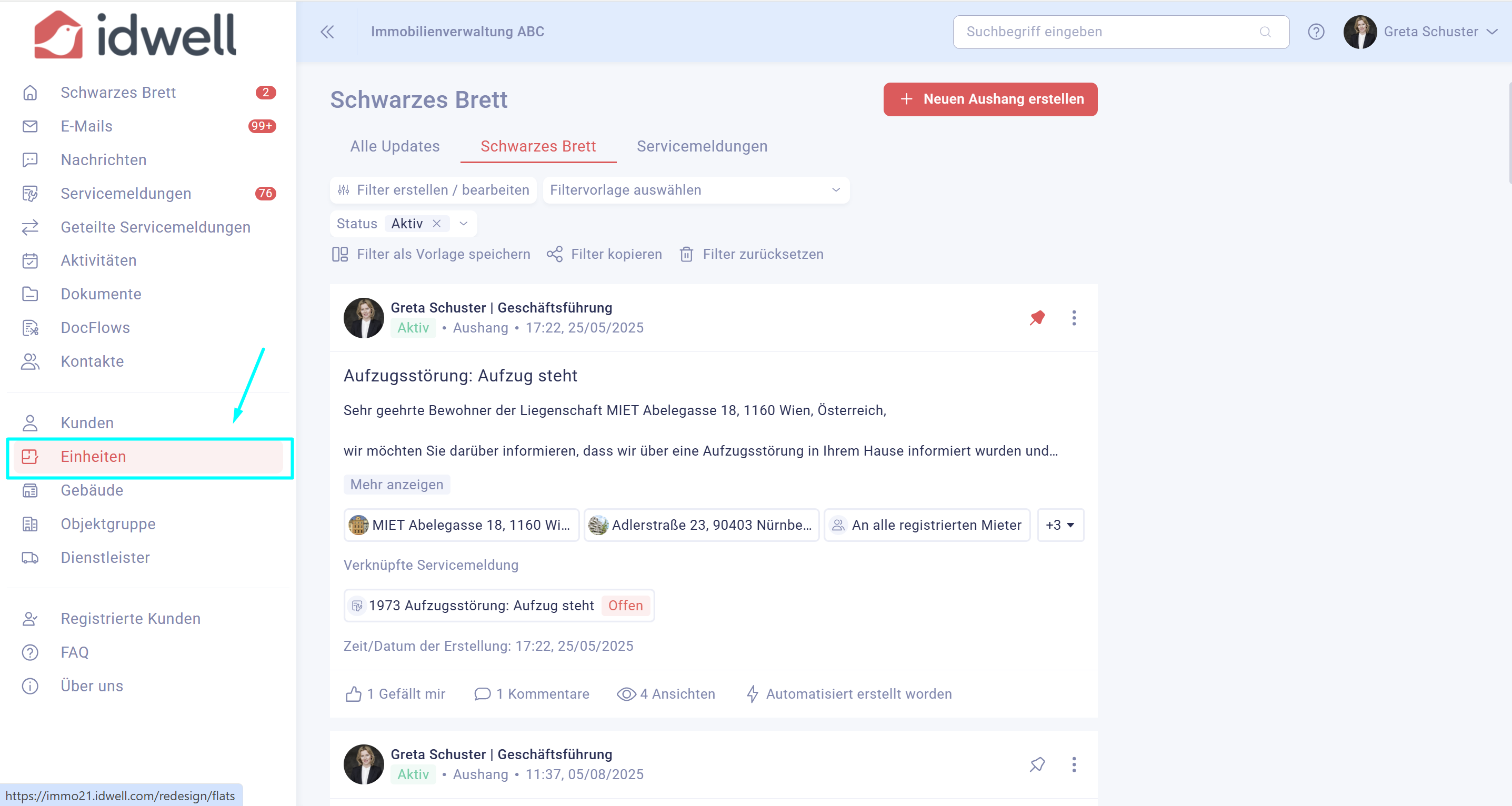This screenshot has height=806, width=1512.
Task: Open Schwarzes Brett in the sidebar
Action: click(148, 93)
